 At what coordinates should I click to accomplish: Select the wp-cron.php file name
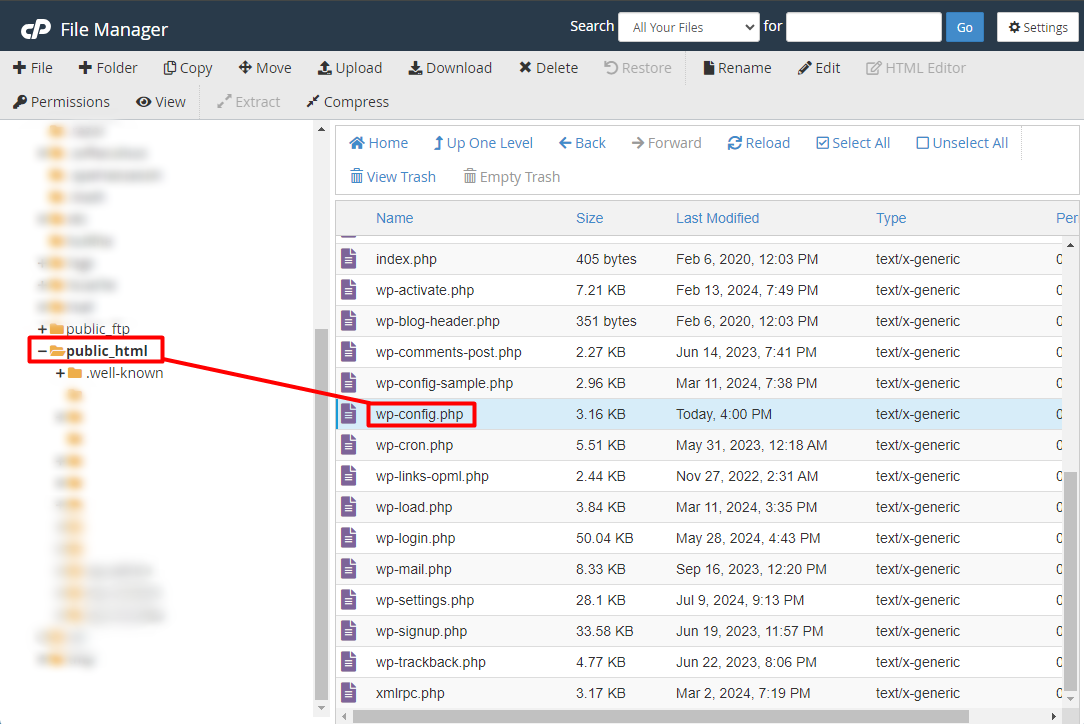[415, 445]
